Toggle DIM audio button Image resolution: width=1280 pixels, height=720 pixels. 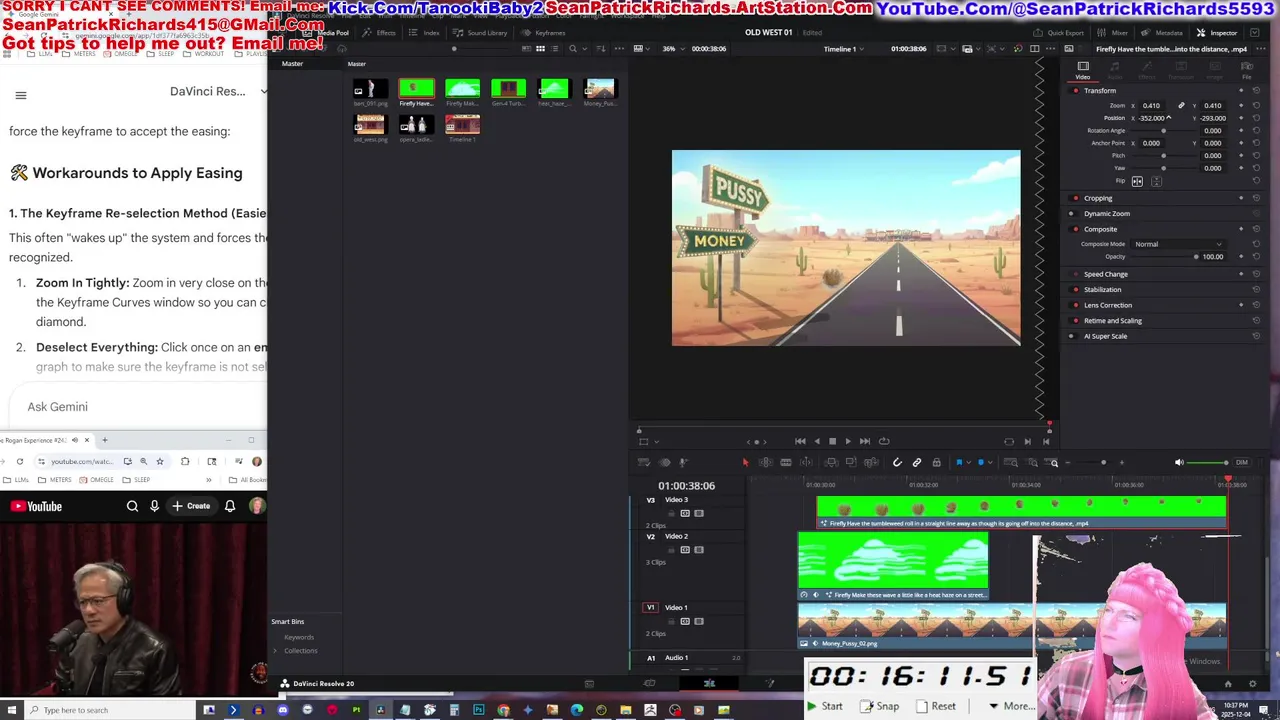coord(1241,462)
